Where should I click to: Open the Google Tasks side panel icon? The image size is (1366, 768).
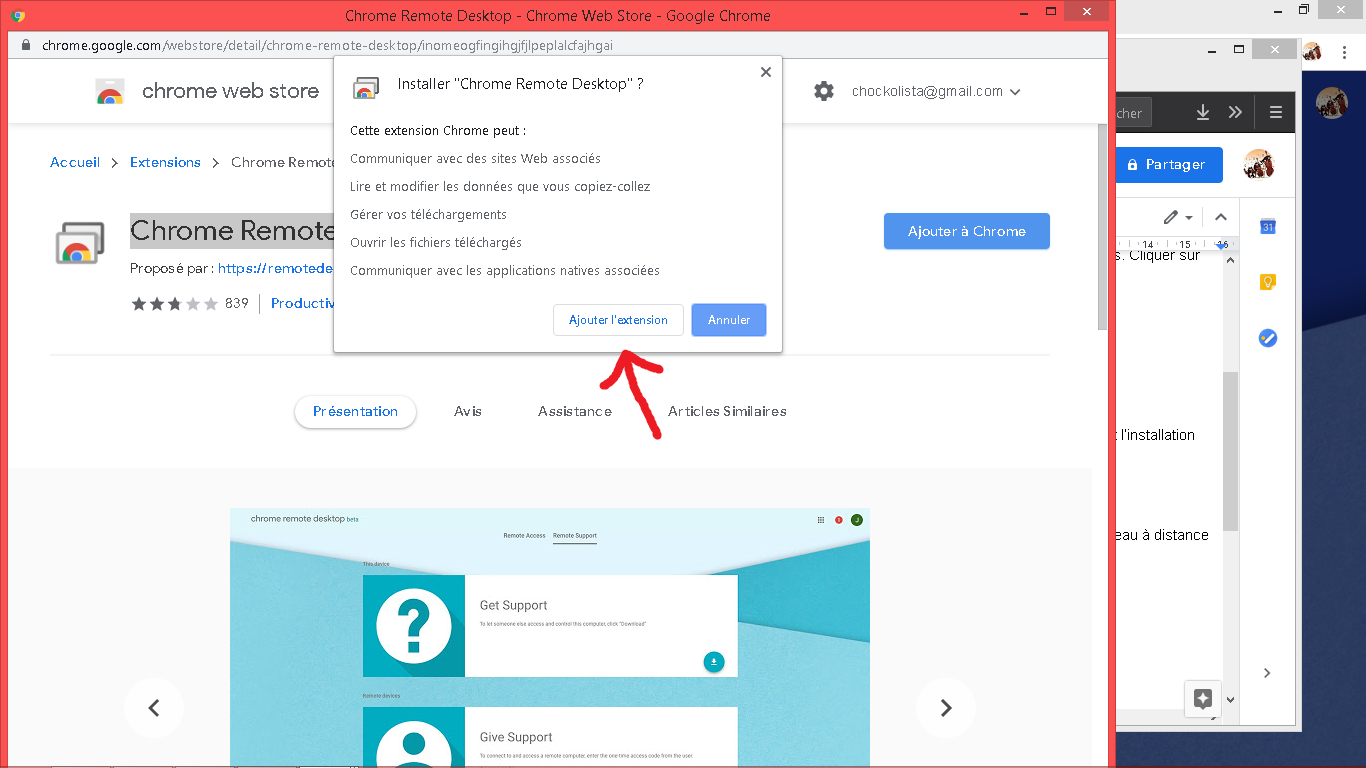tap(1267, 338)
